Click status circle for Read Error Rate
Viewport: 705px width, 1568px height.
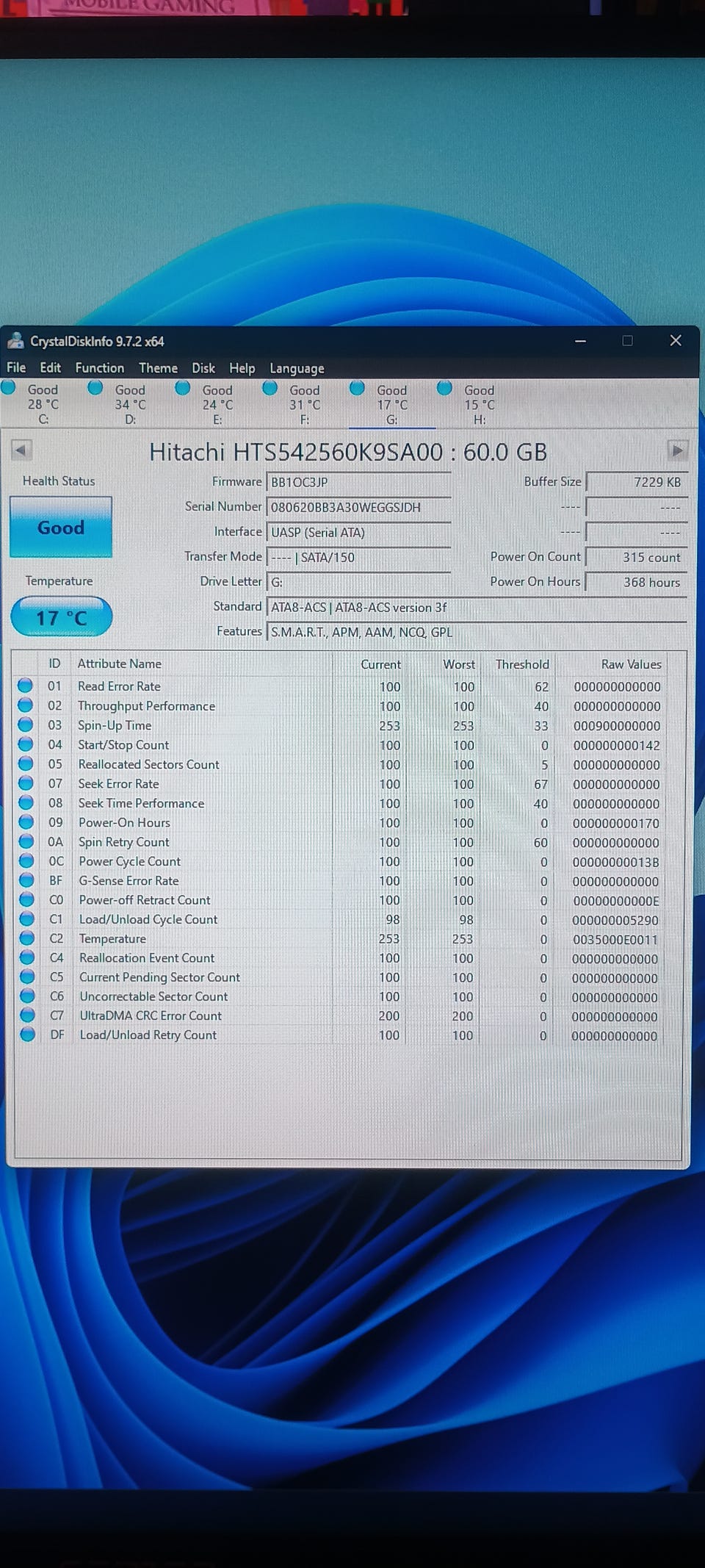(25, 686)
